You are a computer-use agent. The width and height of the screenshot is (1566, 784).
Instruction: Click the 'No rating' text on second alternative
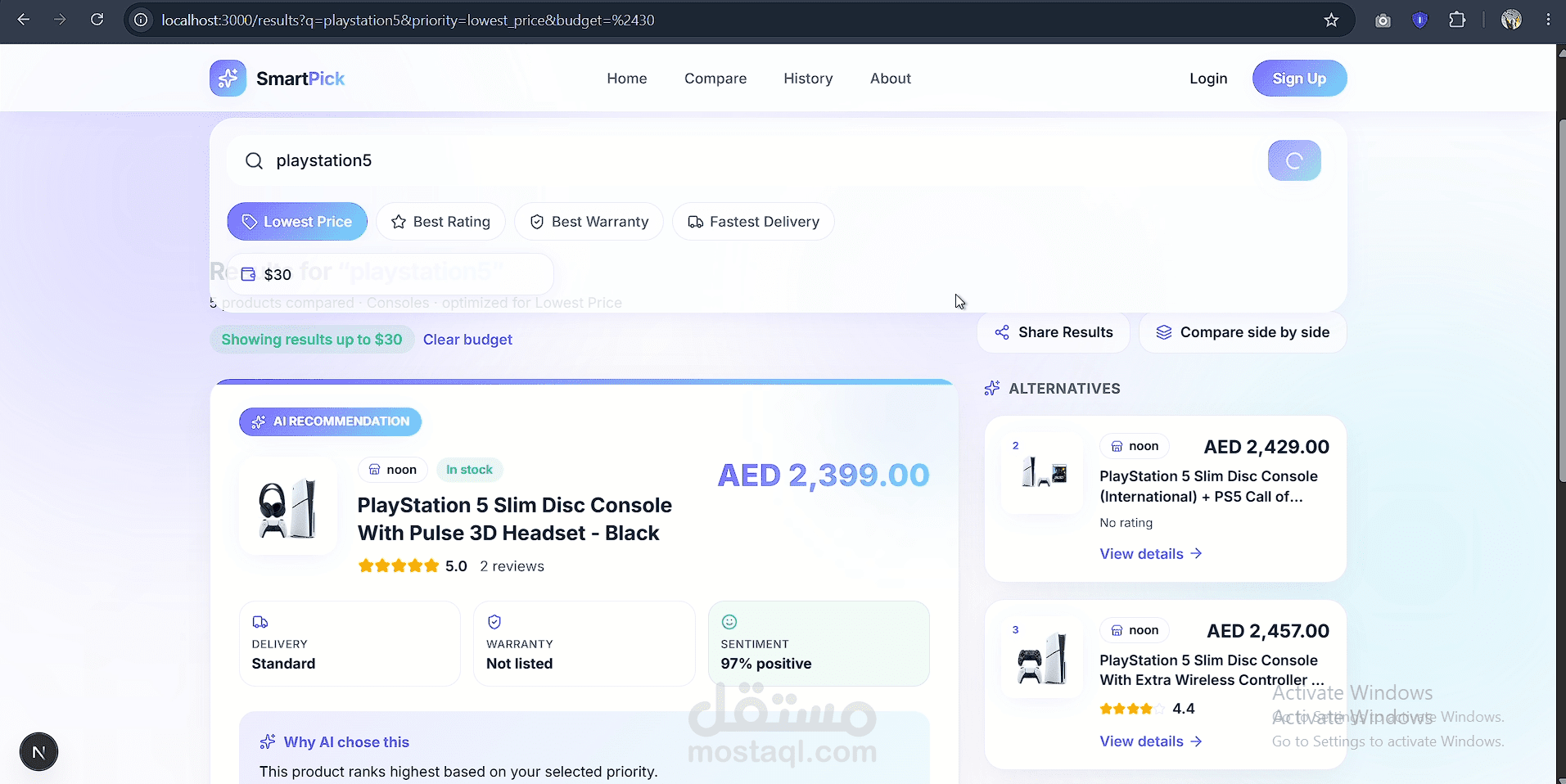pos(1126,523)
